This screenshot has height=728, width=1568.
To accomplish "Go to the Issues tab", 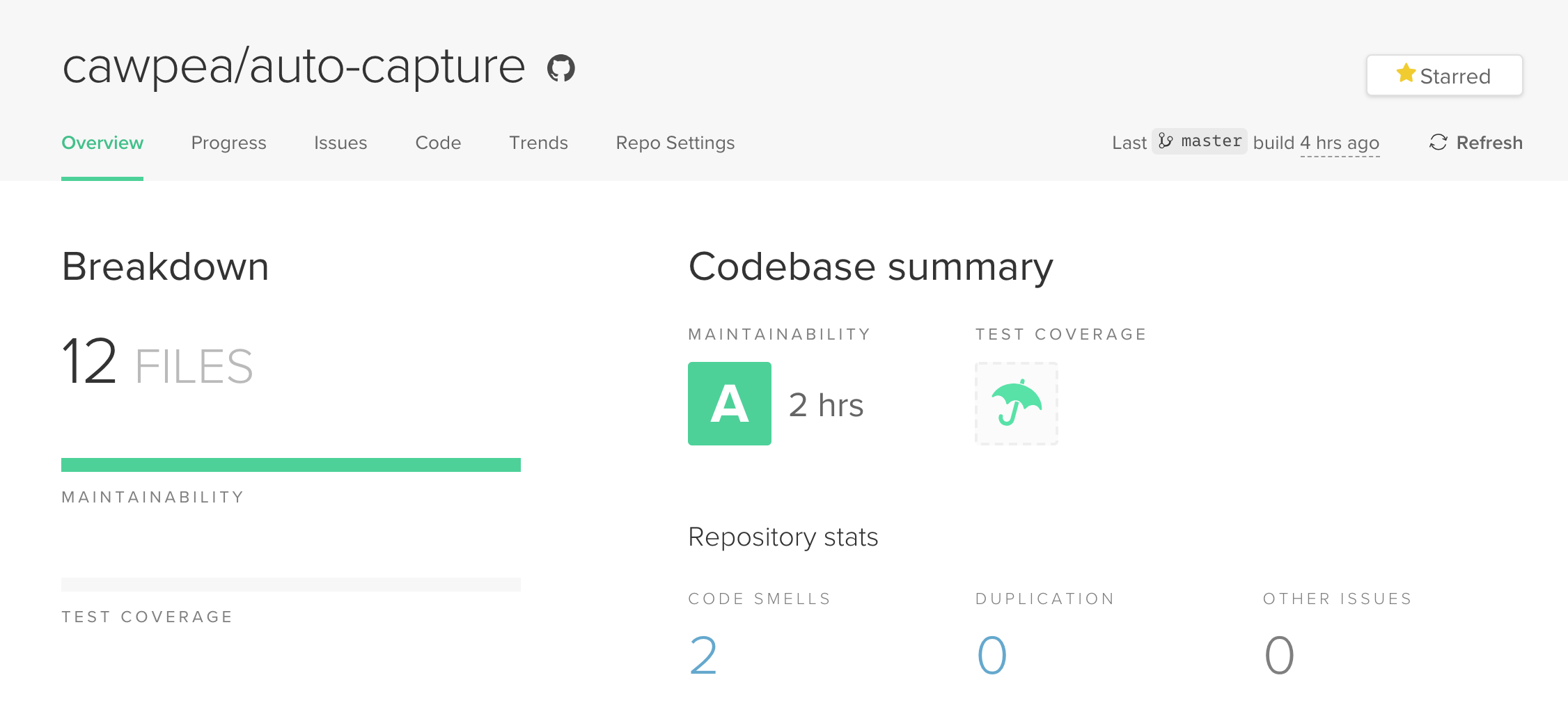I will (340, 143).
